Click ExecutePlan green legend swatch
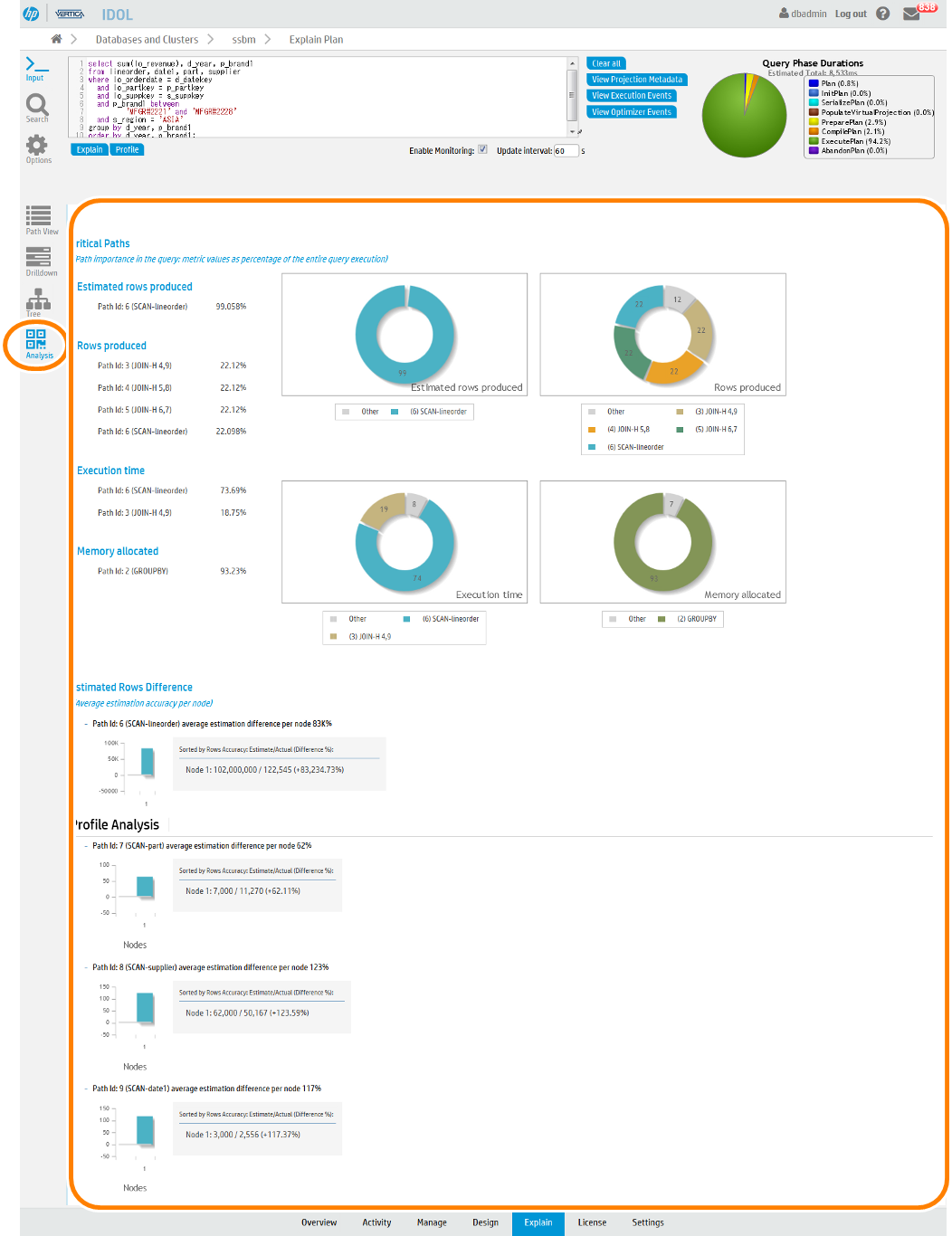The width and height of the screenshot is (952, 1236). click(x=814, y=141)
